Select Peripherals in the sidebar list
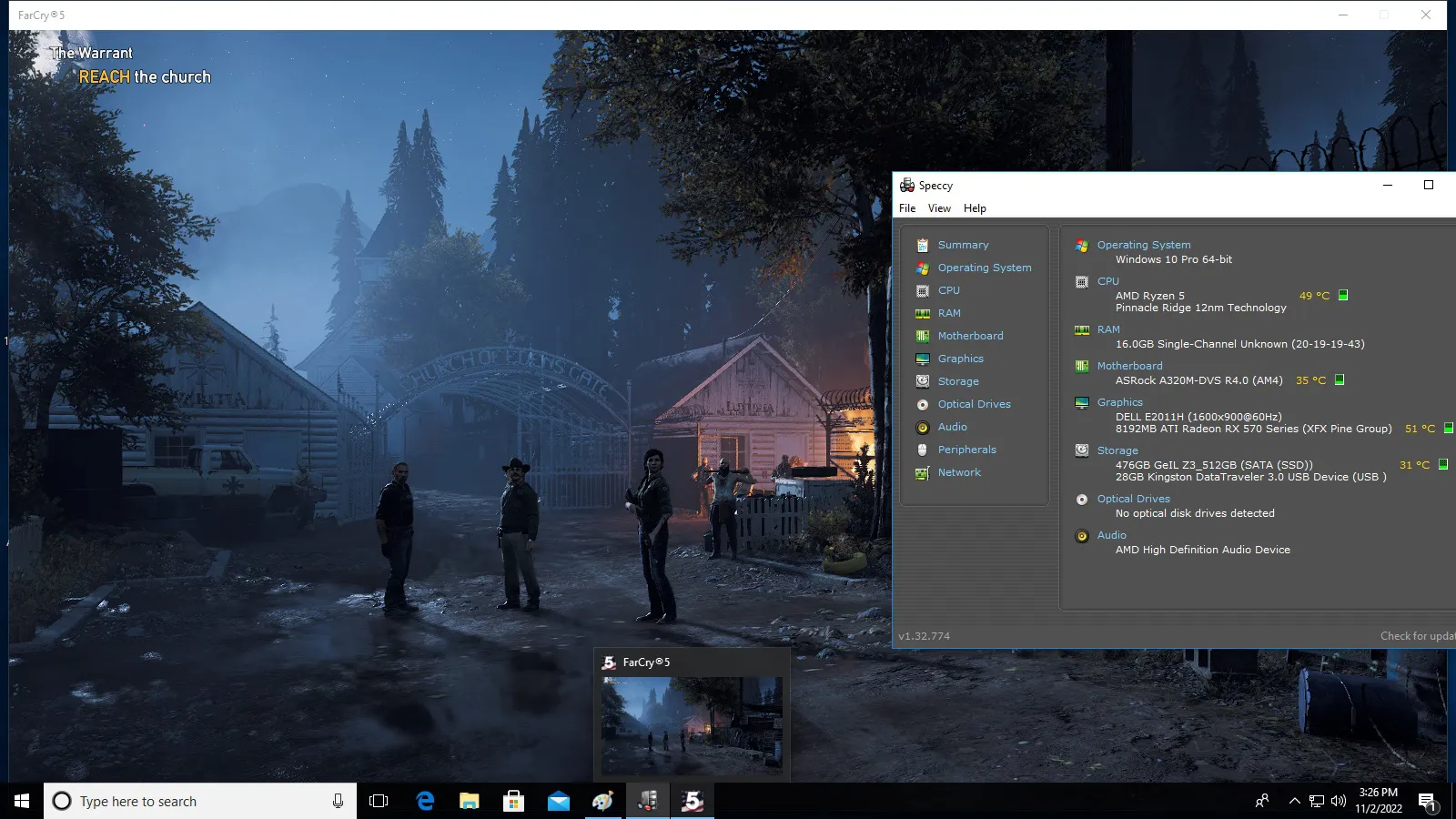This screenshot has width=1456, height=819. pyautogui.click(x=967, y=450)
